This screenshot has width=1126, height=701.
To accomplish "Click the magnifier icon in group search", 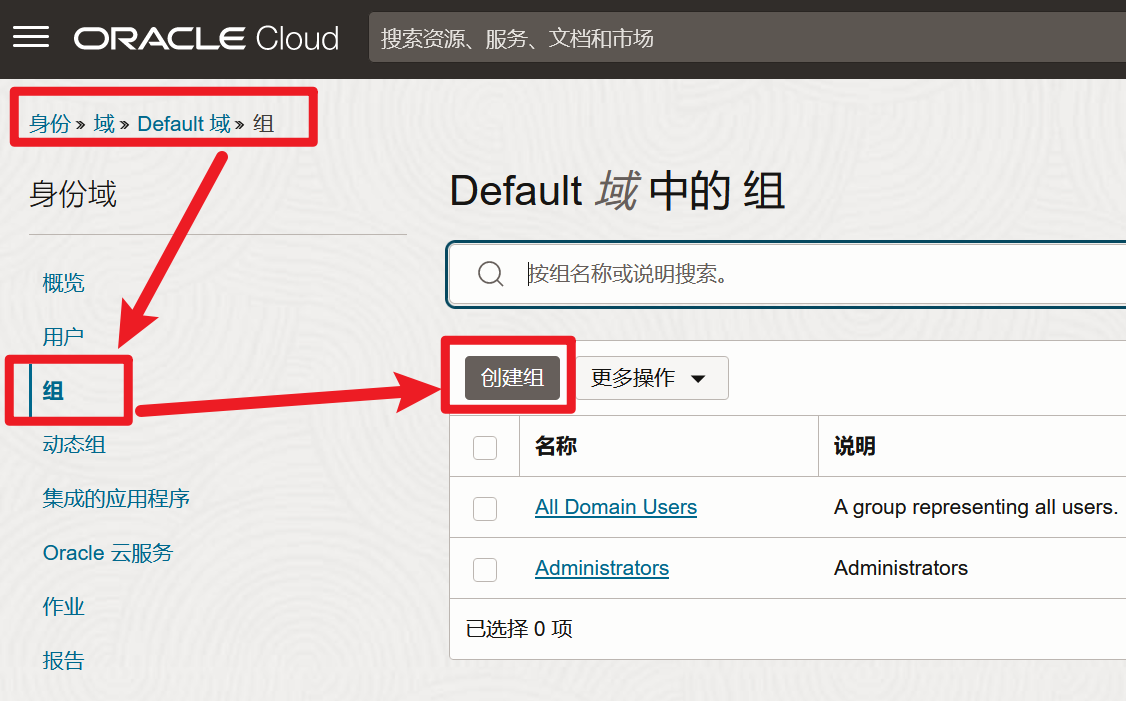I will pos(490,274).
